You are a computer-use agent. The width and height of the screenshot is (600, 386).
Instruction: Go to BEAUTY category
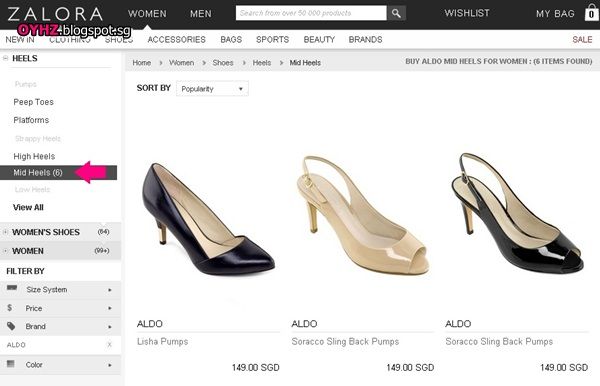pyautogui.click(x=319, y=39)
